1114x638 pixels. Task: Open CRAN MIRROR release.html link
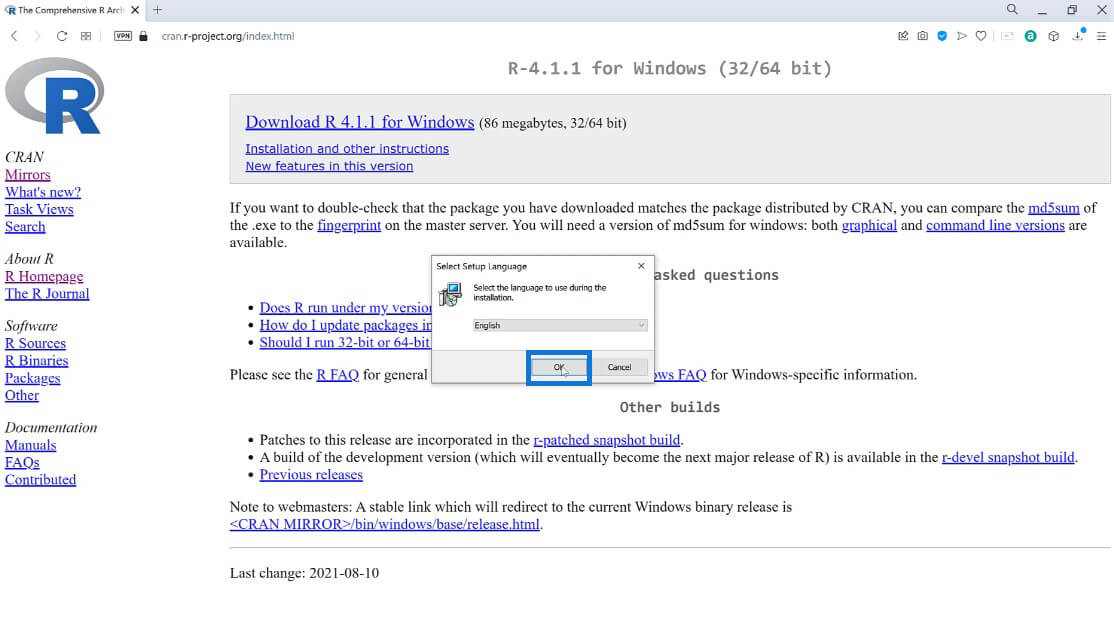384,524
